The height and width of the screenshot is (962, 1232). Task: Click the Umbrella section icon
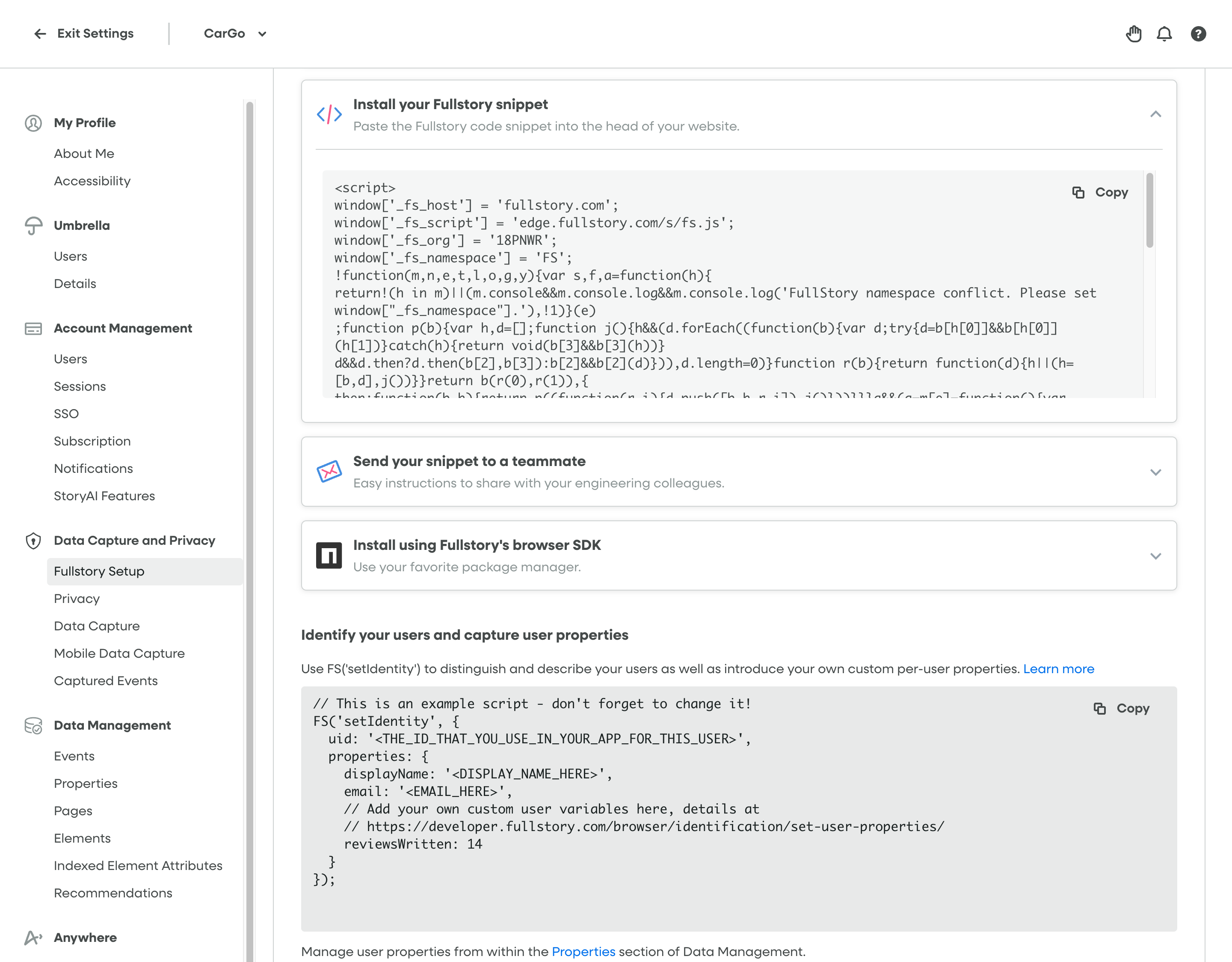33,226
